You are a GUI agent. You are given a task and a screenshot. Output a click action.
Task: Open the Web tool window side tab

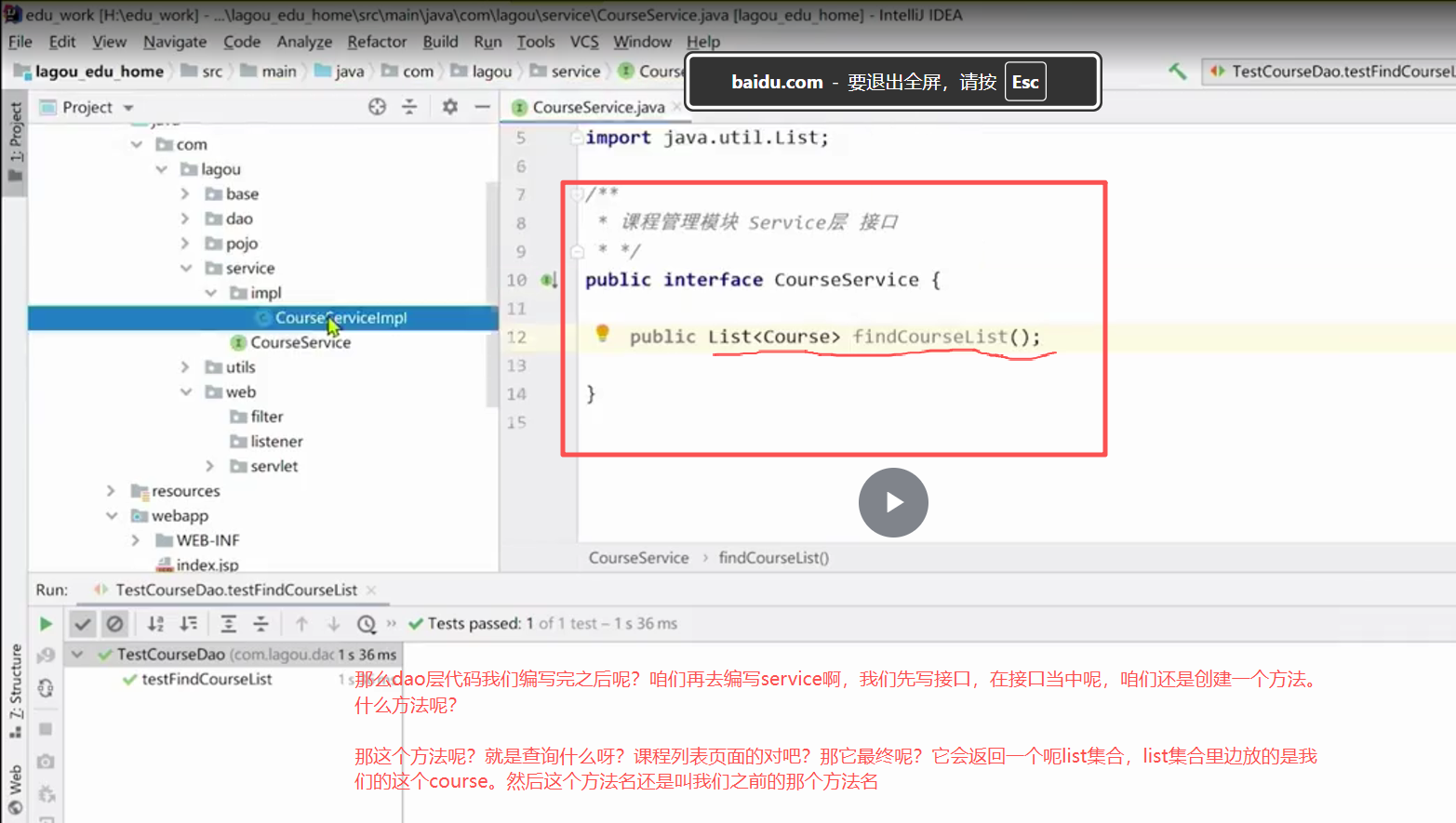coord(15,790)
